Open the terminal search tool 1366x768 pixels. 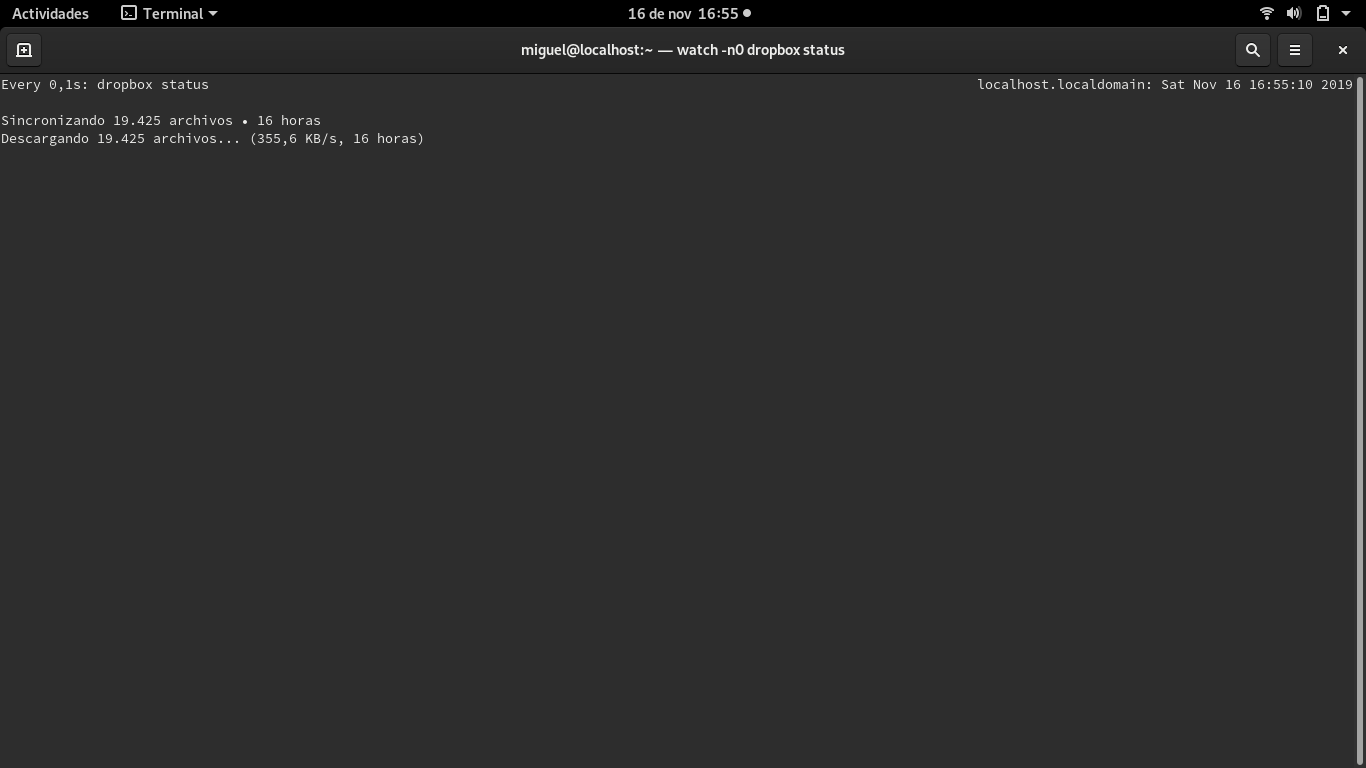tap(1252, 50)
